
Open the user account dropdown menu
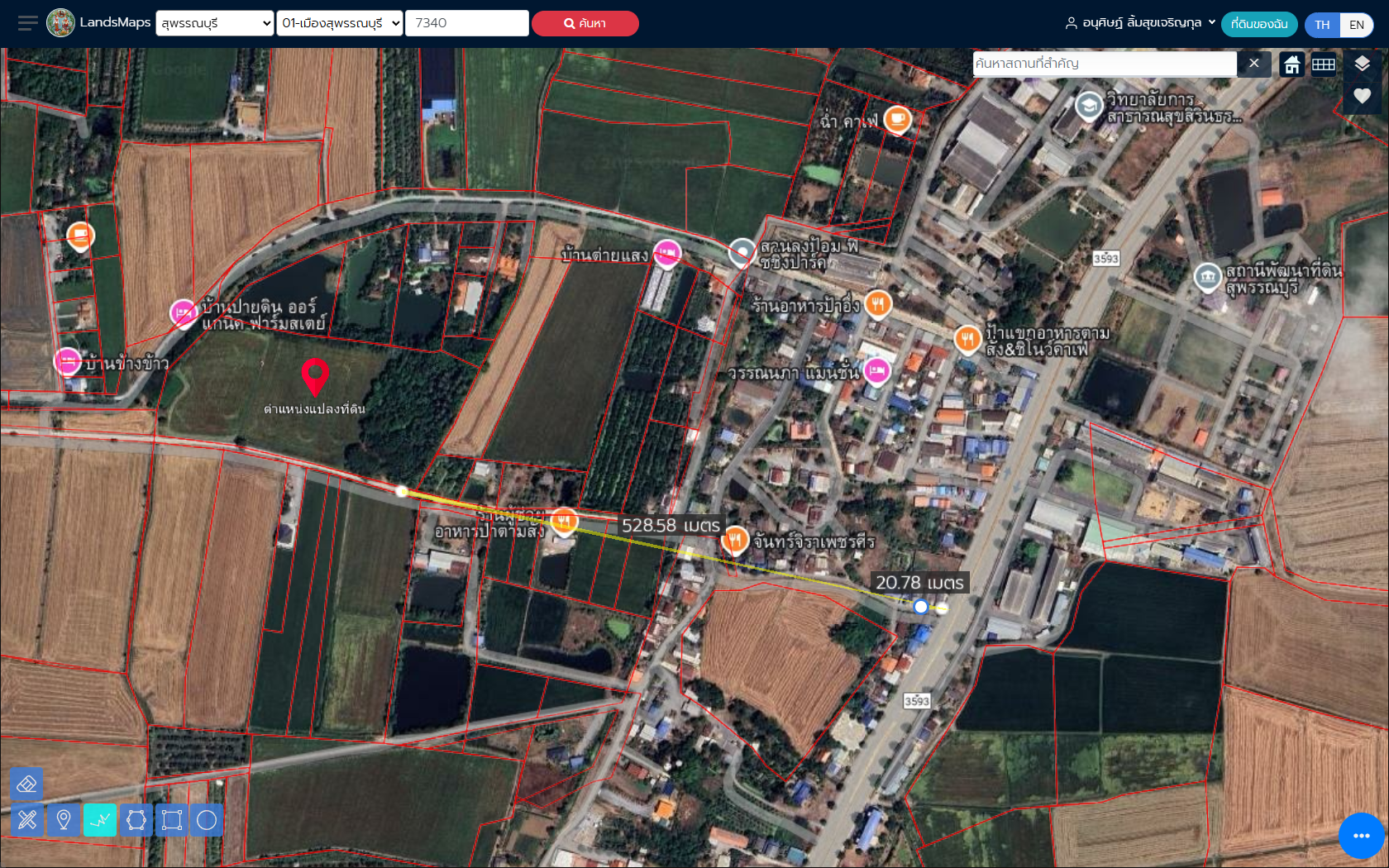click(x=1141, y=23)
